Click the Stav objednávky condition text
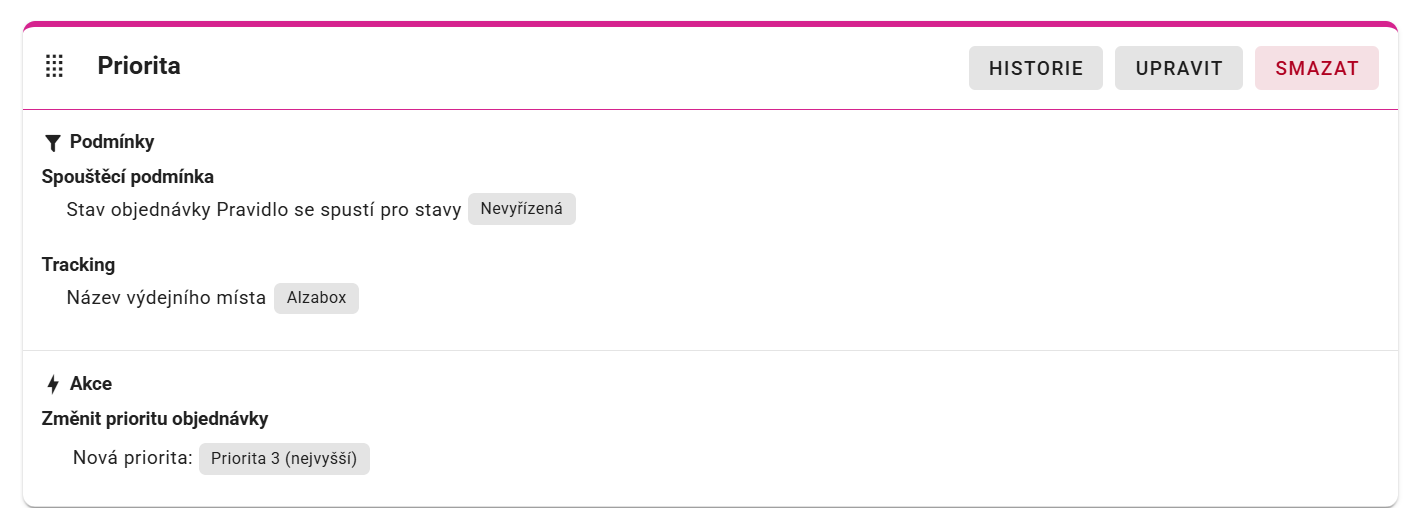 [x=139, y=210]
